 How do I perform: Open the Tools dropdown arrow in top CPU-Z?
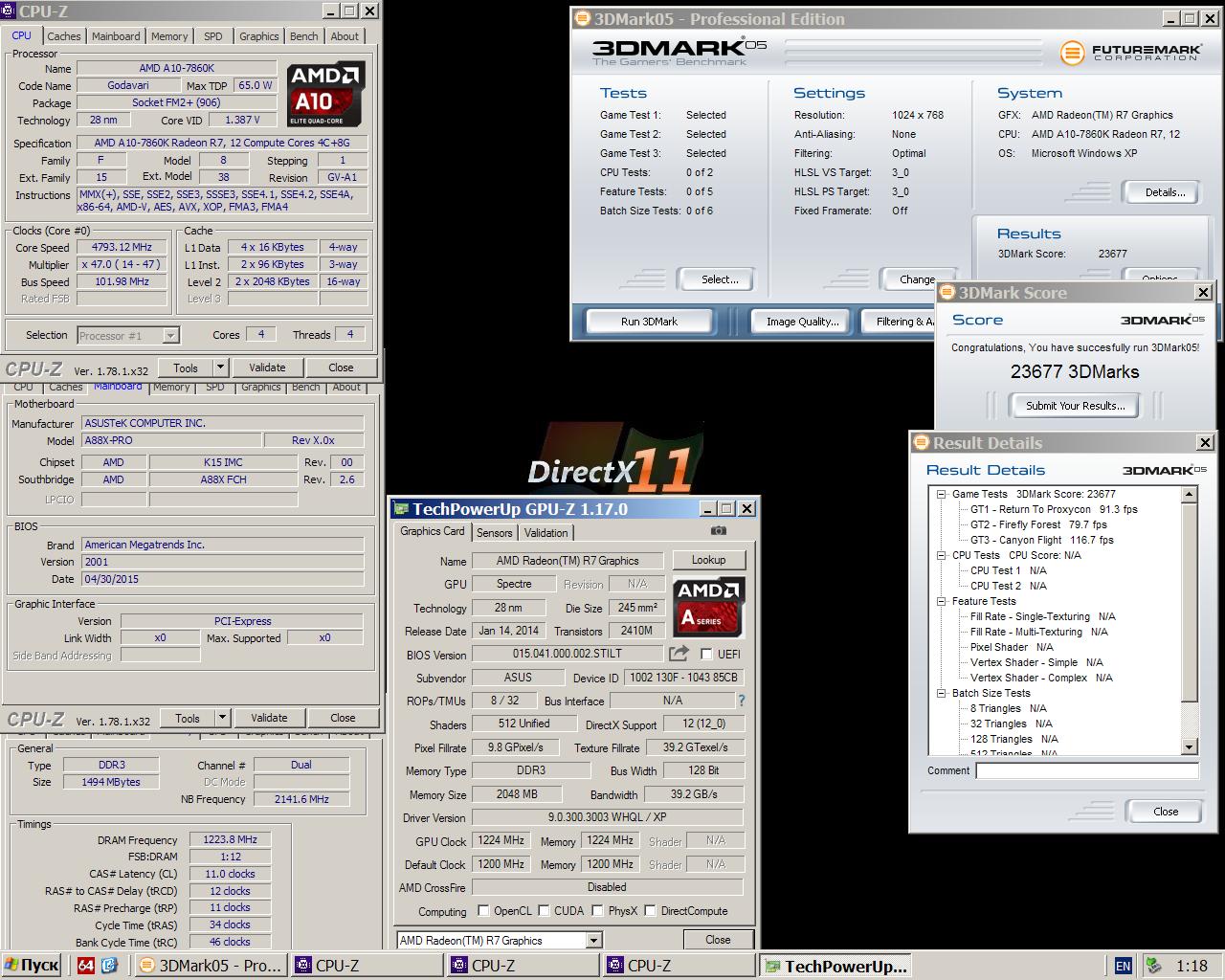point(221,367)
